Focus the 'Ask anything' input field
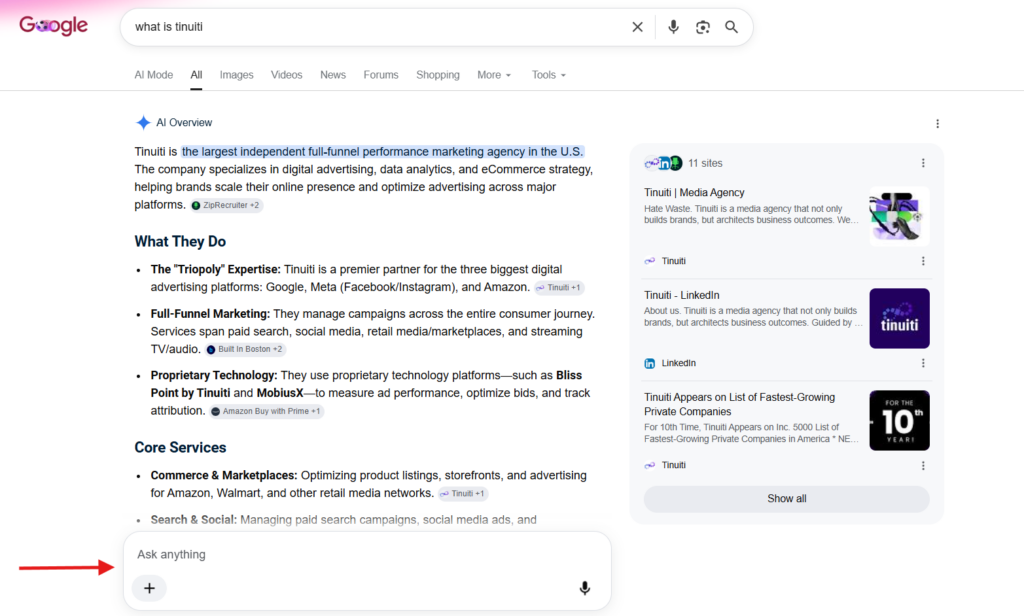This screenshot has height=616, width=1024. tap(367, 555)
